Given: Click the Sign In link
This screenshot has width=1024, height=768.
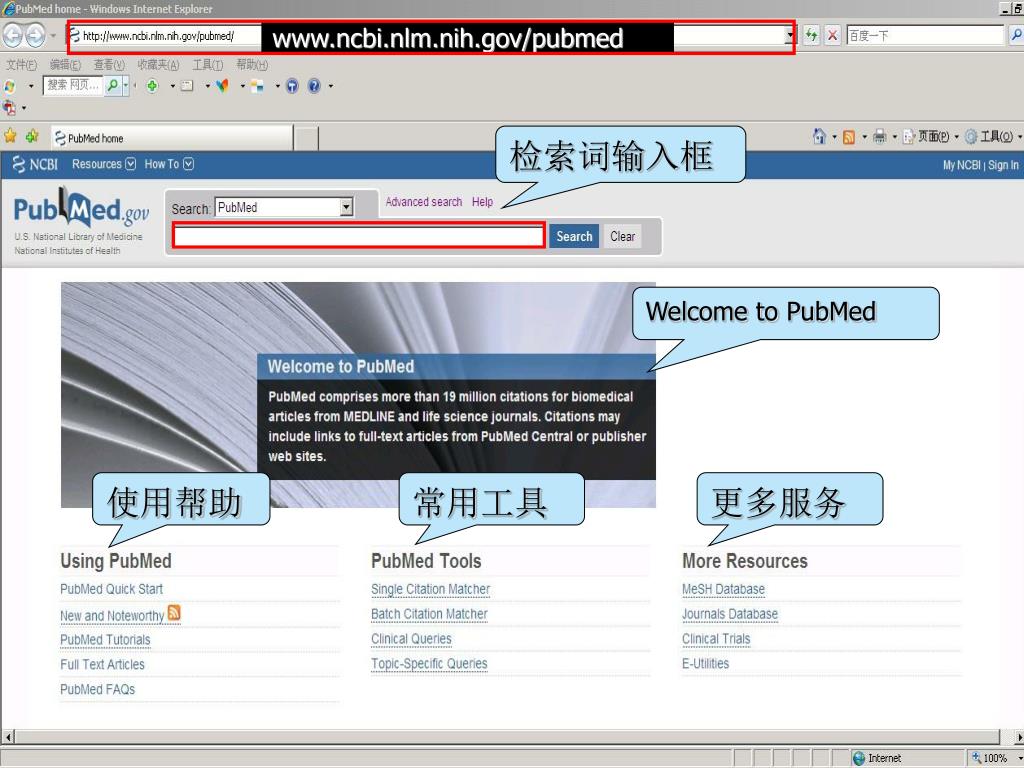Looking at the screenshot, I should [1003, 165].
